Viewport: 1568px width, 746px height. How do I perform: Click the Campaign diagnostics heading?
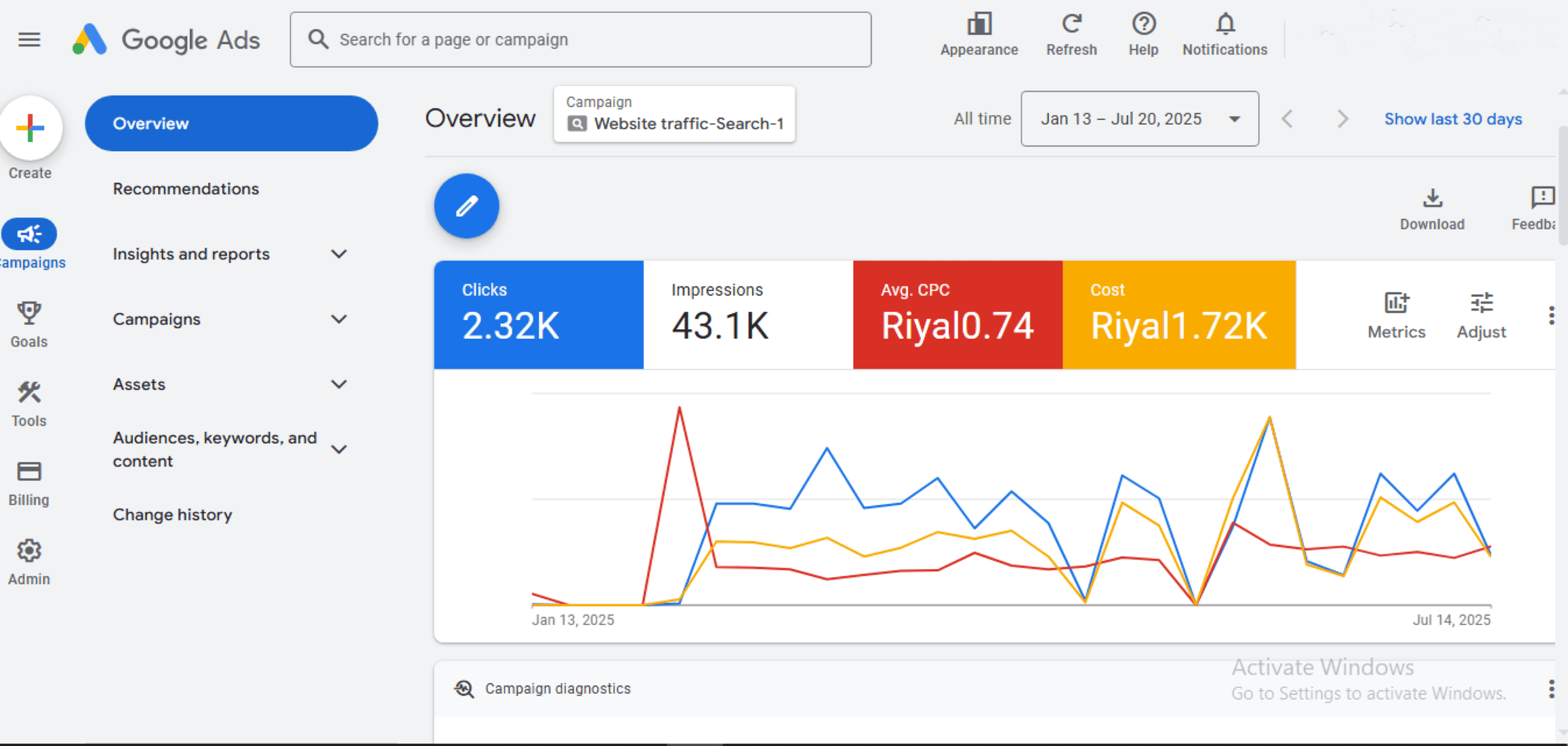557,689
